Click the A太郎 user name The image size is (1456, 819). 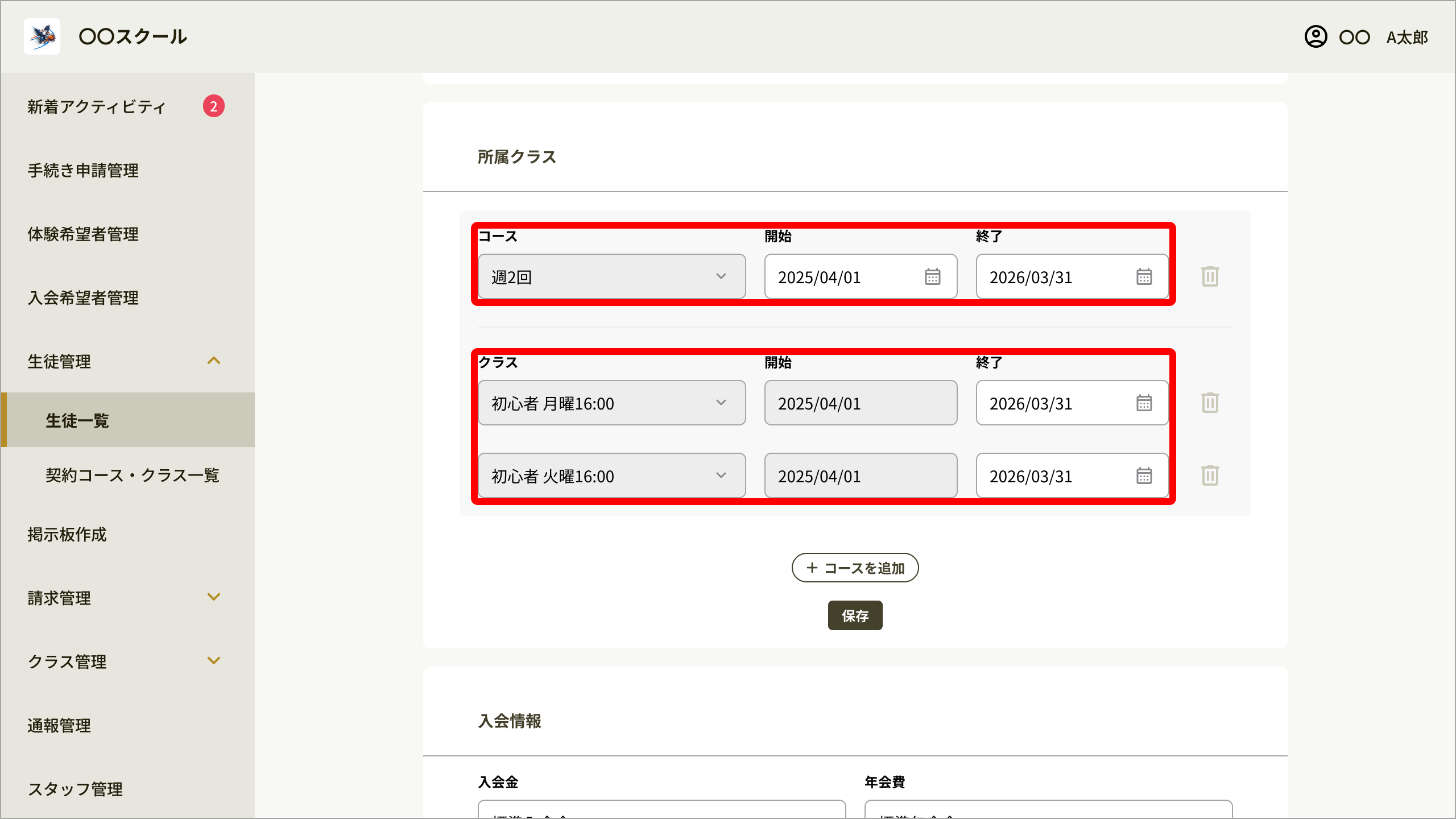[1407, 38]
